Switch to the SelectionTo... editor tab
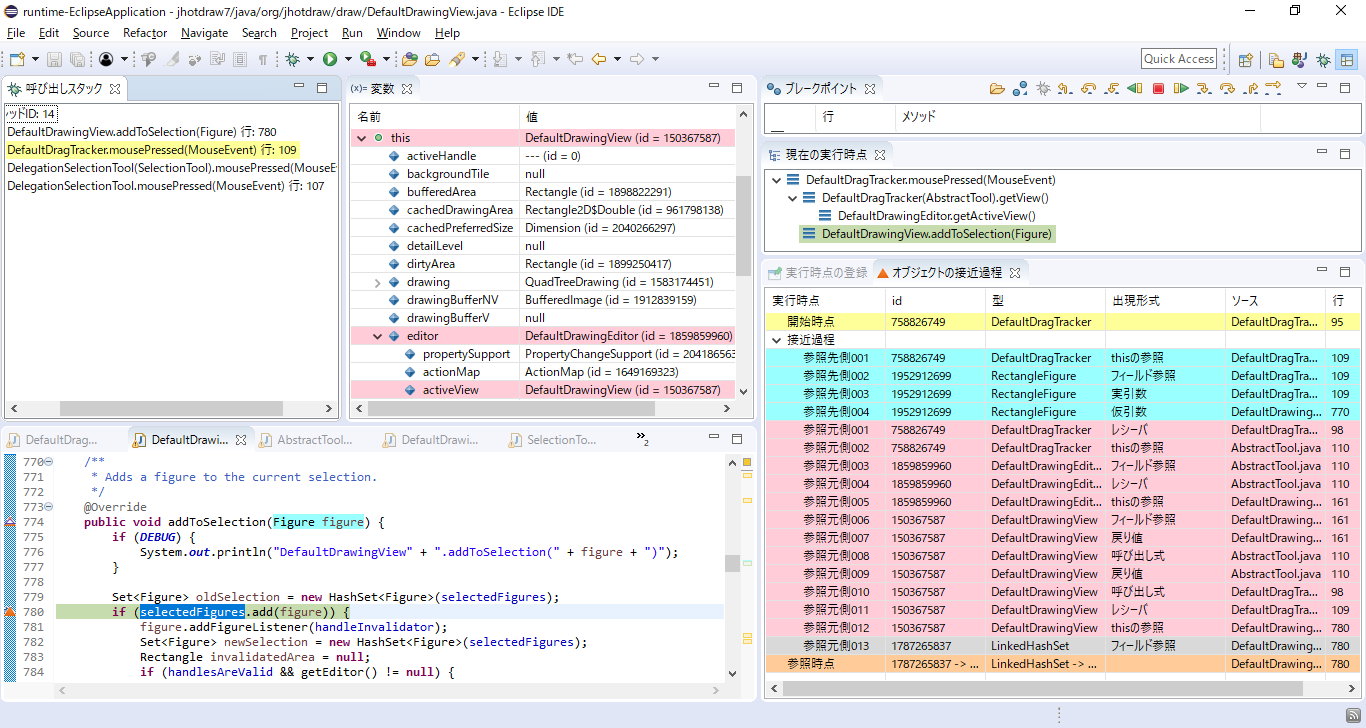The height and width of the screenshot is (728, 1366). point(552,440)
